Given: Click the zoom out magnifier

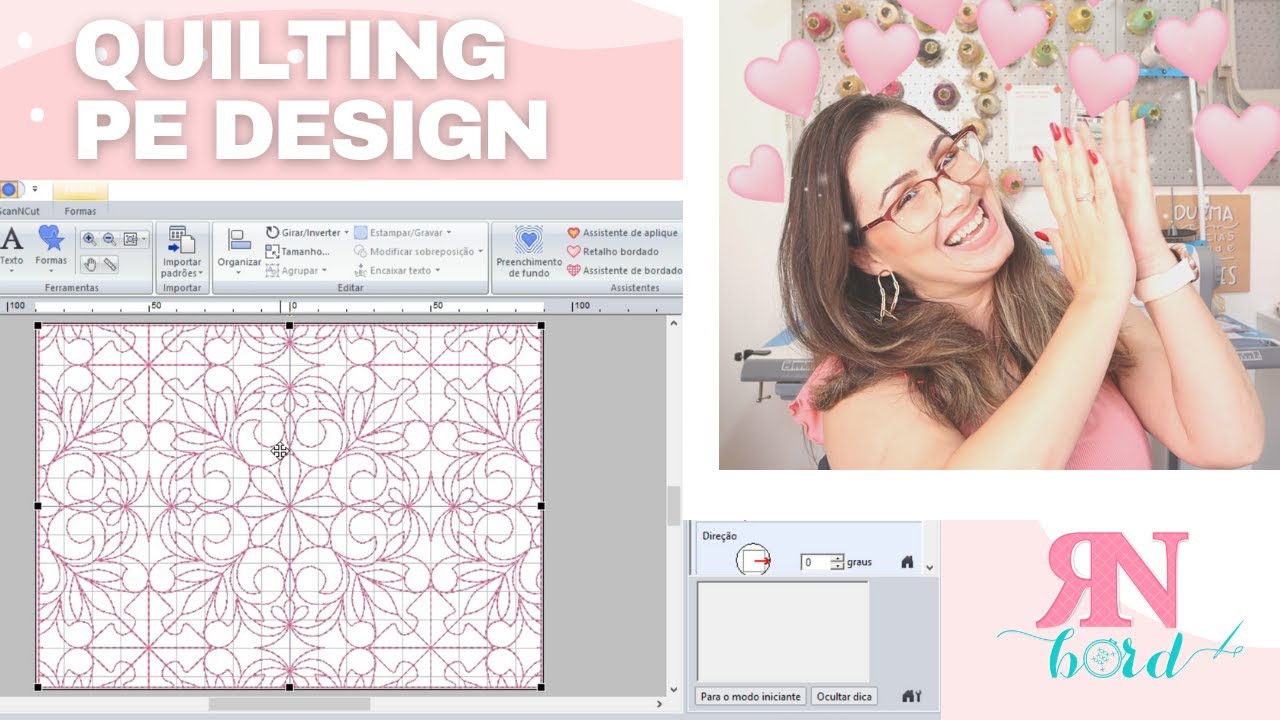Looking at the screenshot, I should pos(109,239).
